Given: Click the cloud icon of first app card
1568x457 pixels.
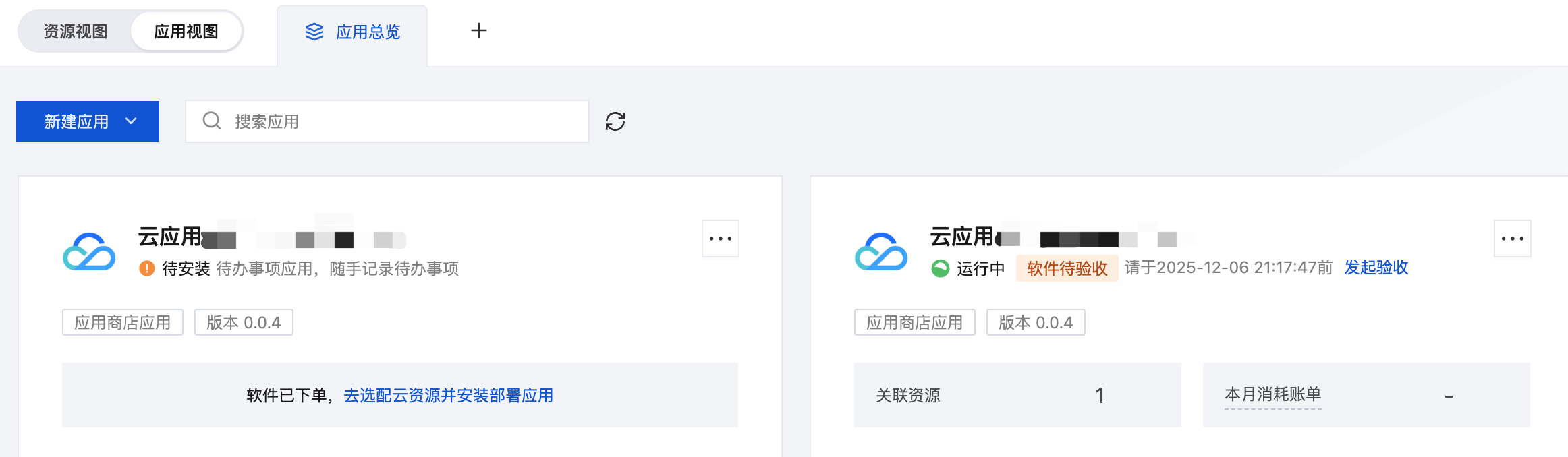Looking at the screenshot, I should coord(89,252).
